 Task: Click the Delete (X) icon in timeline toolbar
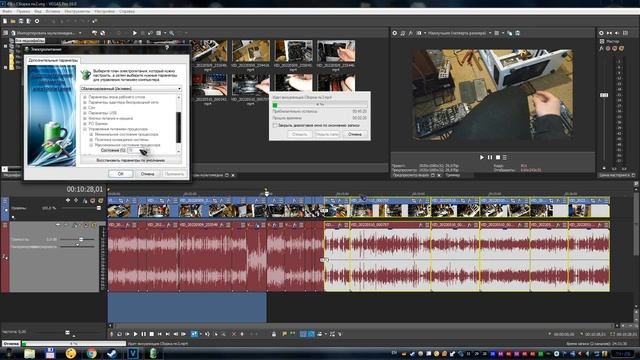click(x=234, y=334)
